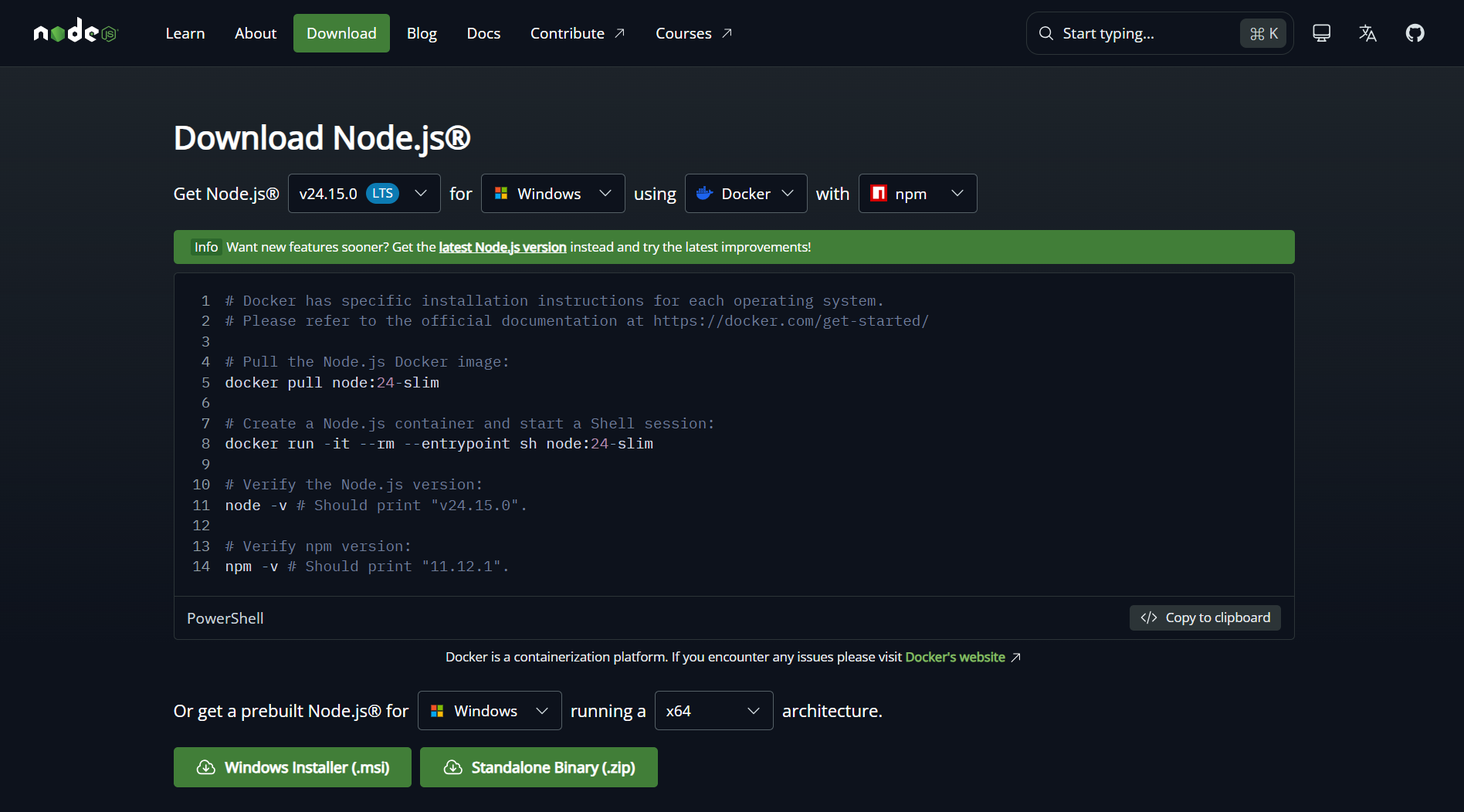Click the 'docker pull node:24-slim' code line

[x=332, y=383]
